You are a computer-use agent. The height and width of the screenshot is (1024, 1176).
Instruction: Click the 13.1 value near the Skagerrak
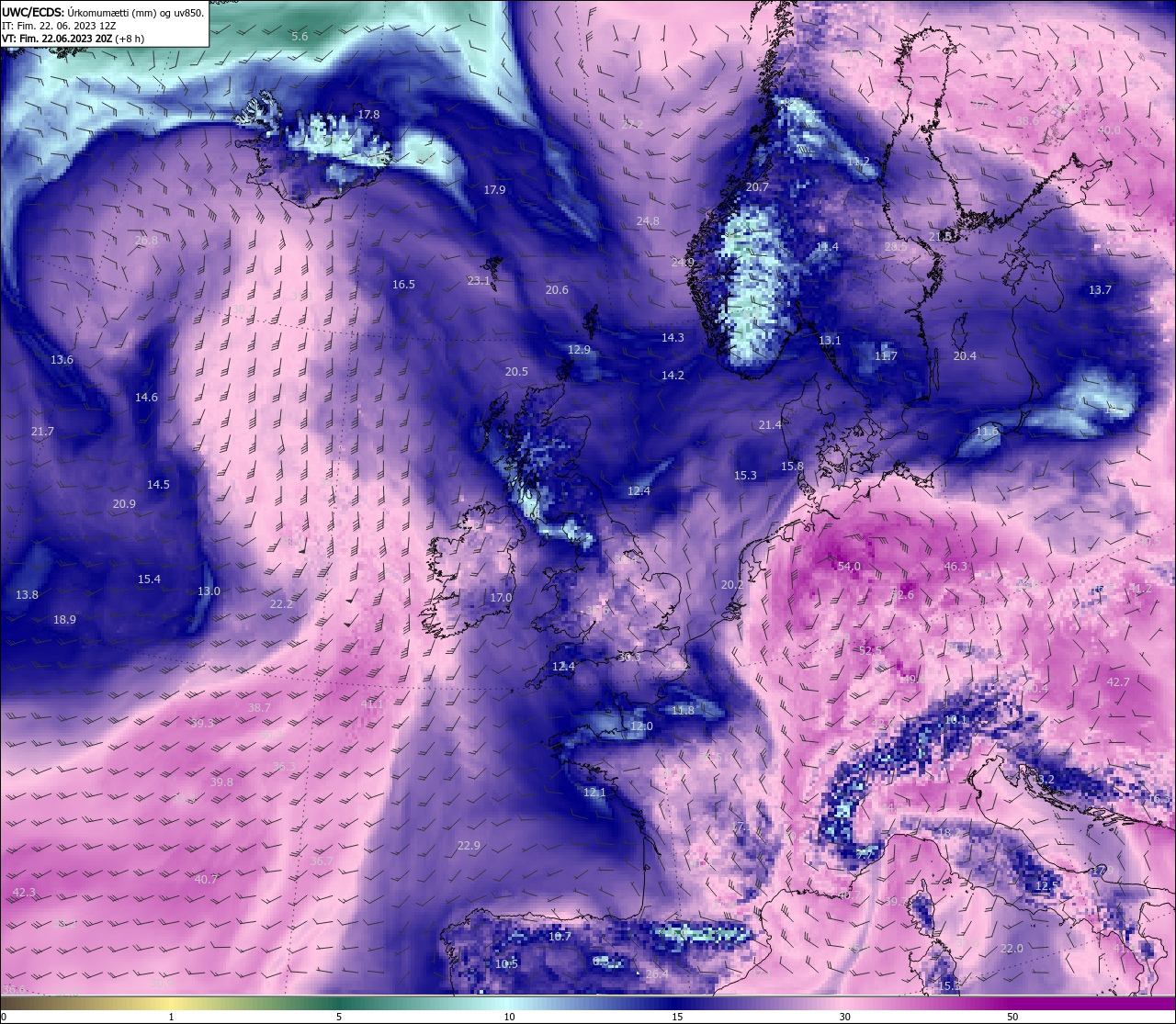[830, 340]
